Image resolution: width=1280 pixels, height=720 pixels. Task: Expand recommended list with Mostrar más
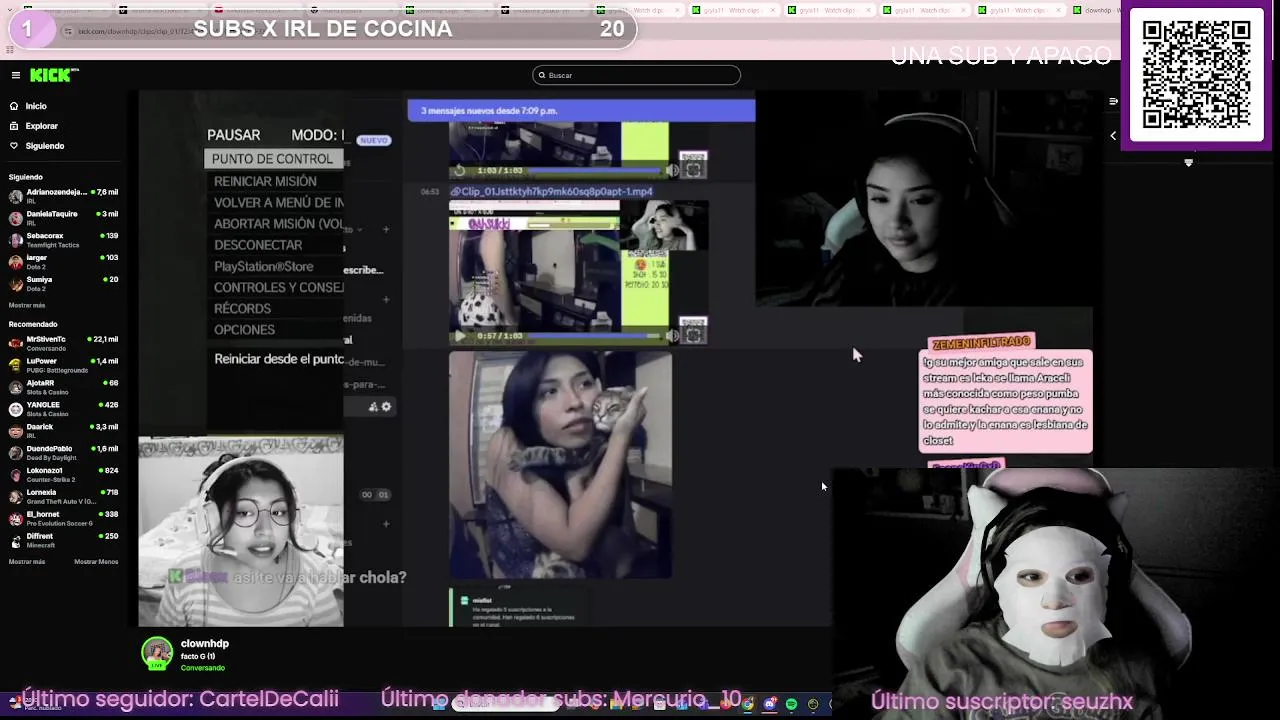pos(27,562)
